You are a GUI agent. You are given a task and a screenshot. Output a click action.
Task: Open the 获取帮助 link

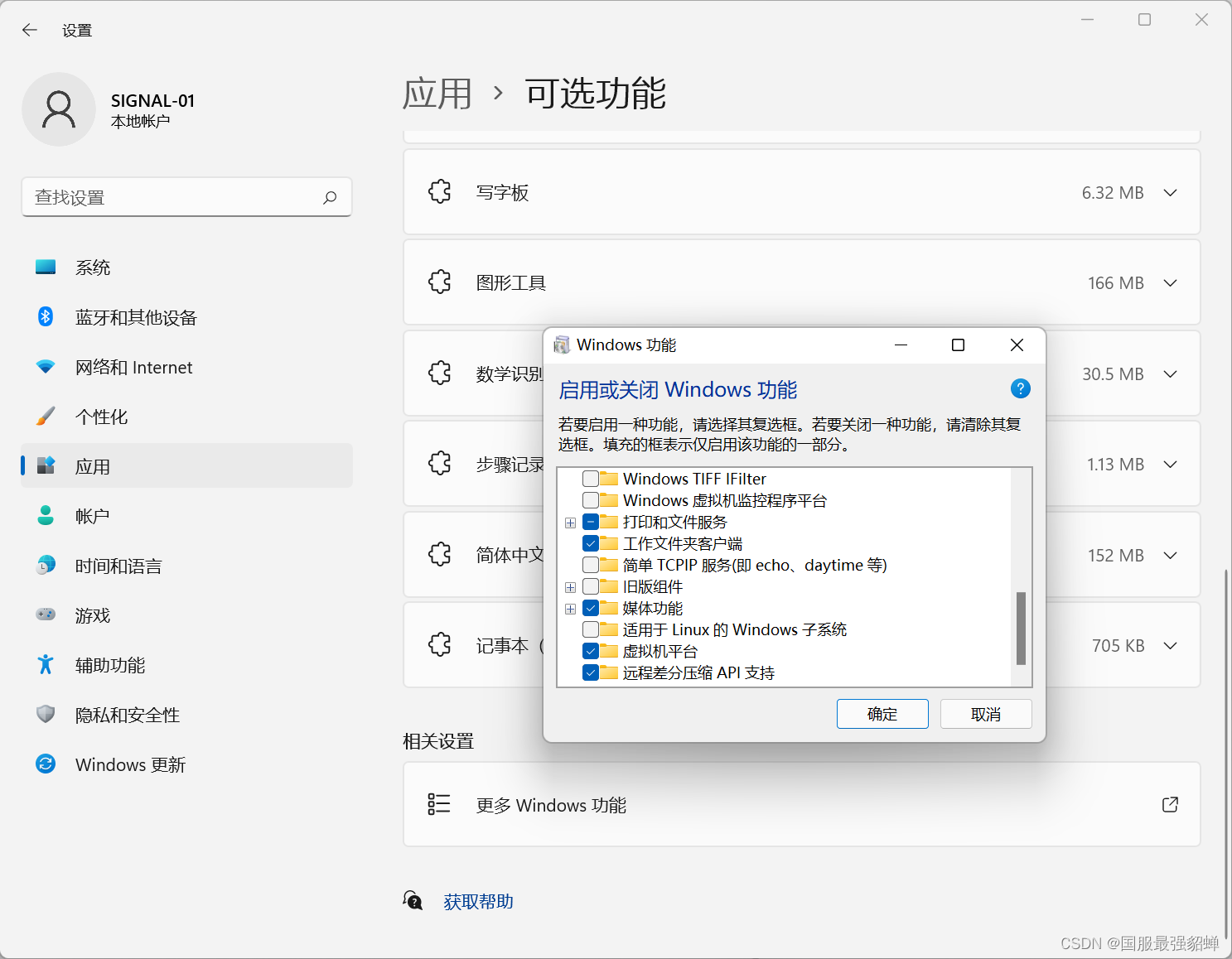coord(478,901)
